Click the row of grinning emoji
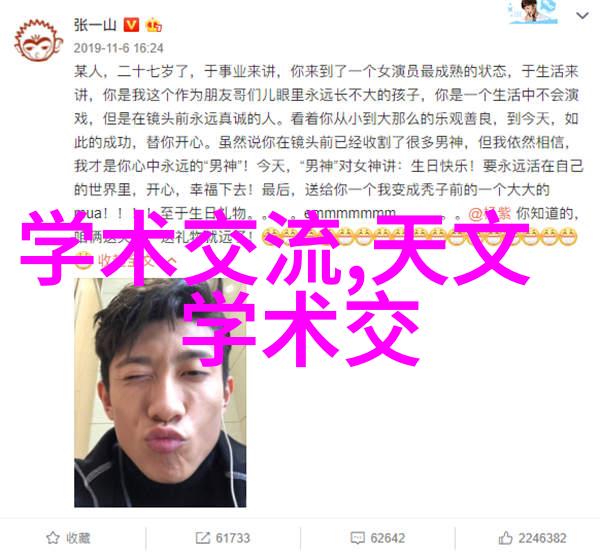 point(419,237)
